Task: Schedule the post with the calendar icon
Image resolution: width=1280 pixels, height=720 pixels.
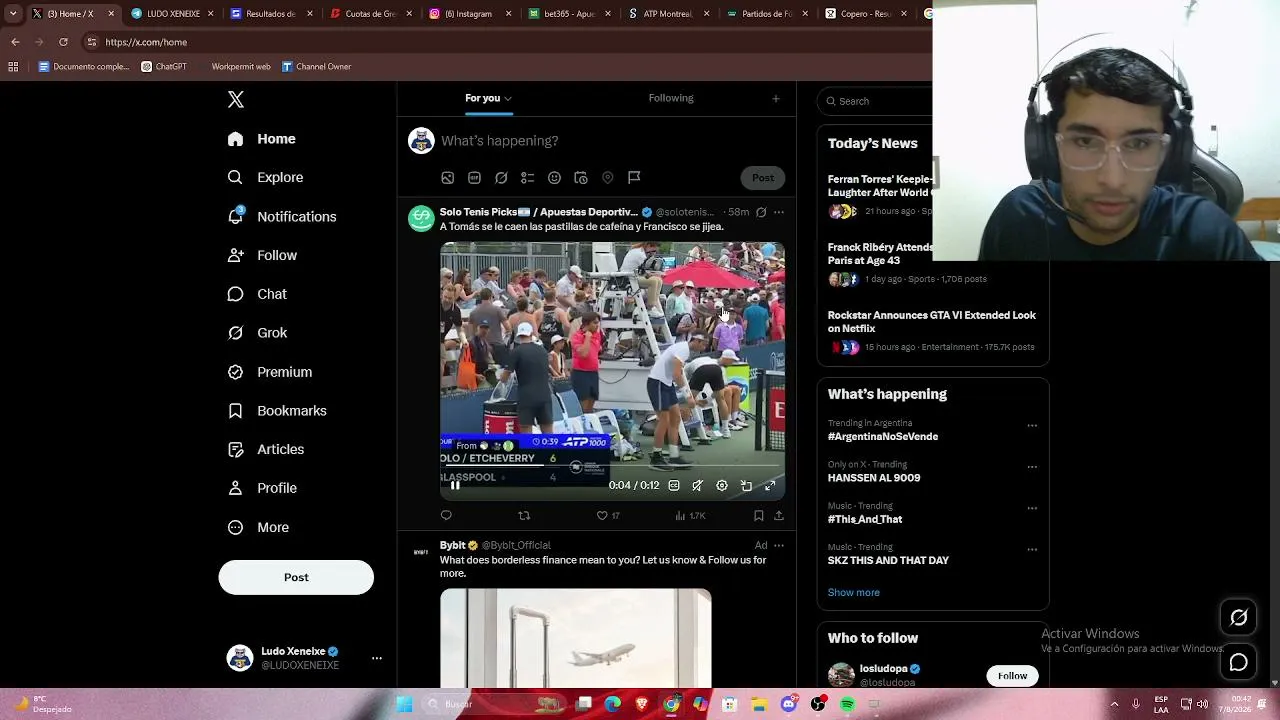Action: pos(581,178)
